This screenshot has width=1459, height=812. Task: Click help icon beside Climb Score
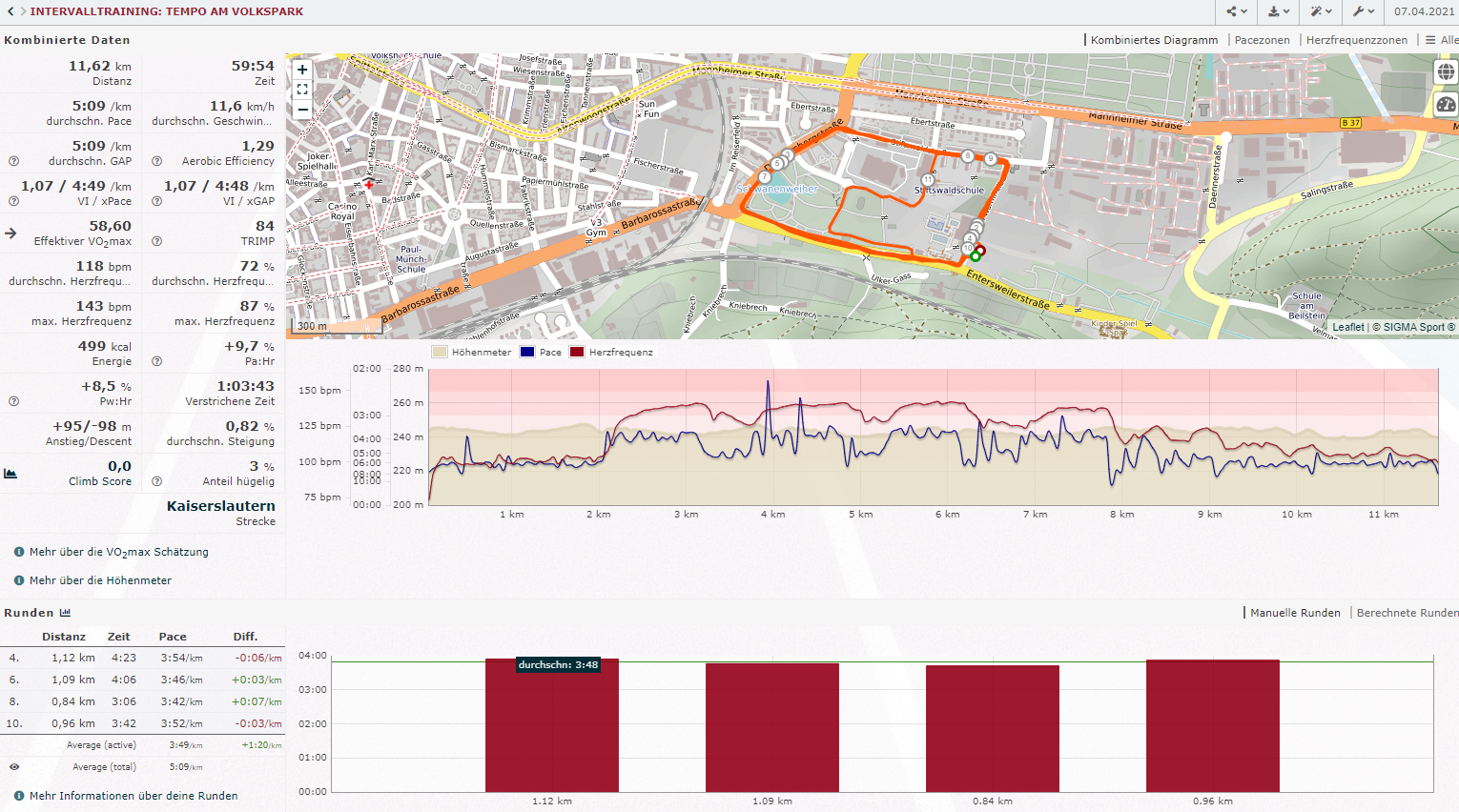coord(156,481)
